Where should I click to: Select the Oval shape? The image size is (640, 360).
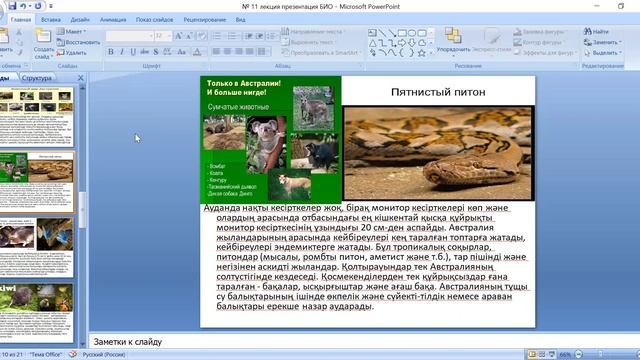coord(412,33)
